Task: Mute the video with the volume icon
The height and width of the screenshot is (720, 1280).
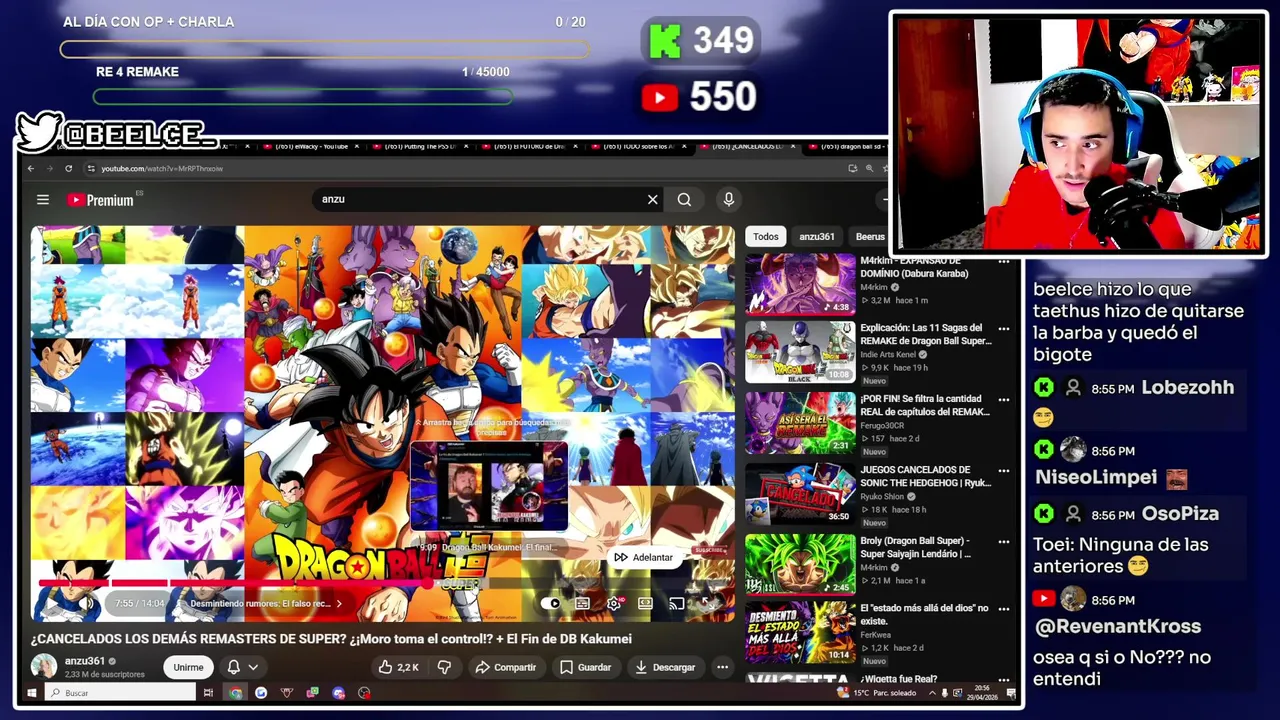Action: pos(87,603)
